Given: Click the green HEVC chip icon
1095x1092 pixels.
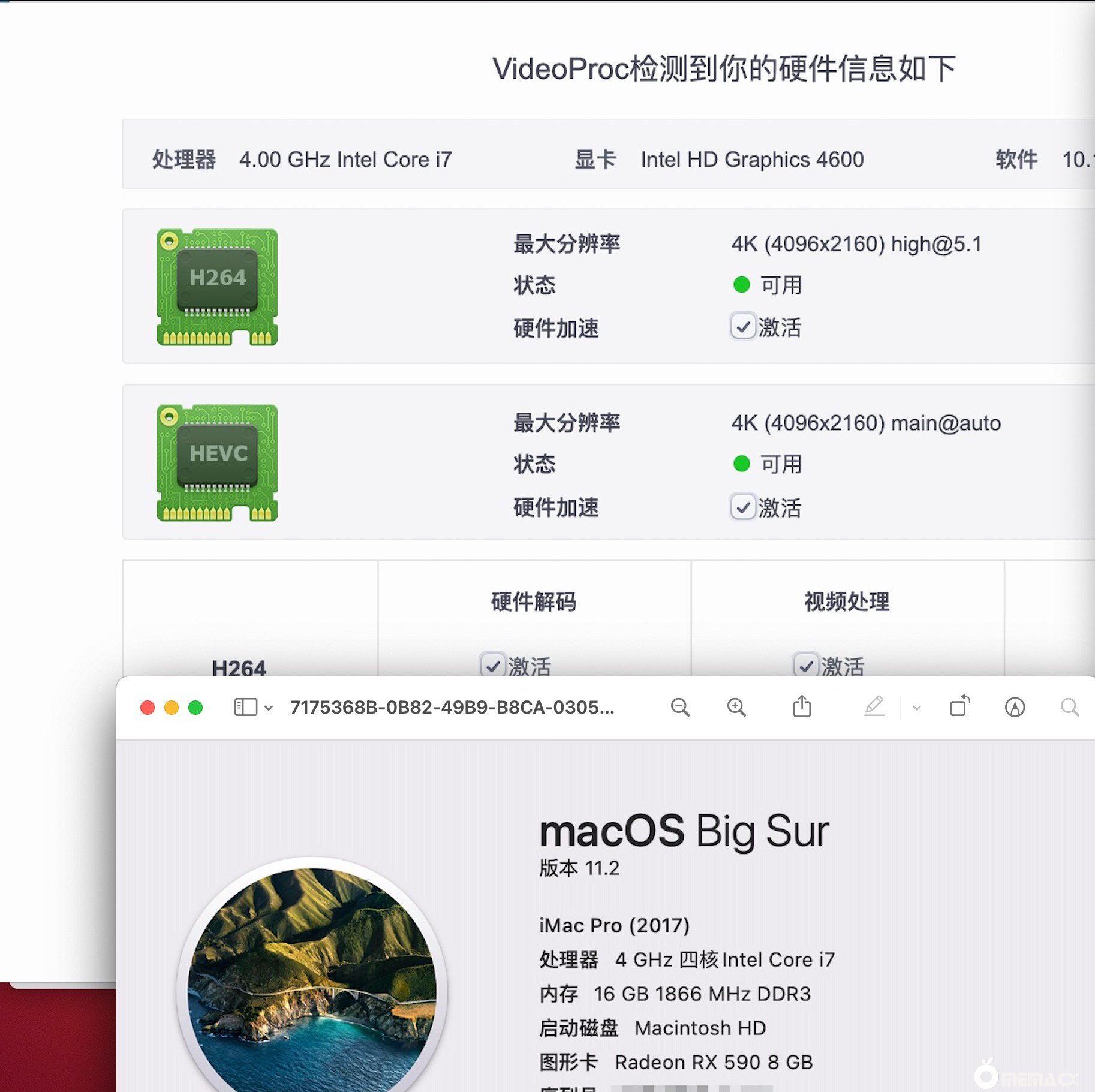Looking at the screenshot, I should pos(217,462).
